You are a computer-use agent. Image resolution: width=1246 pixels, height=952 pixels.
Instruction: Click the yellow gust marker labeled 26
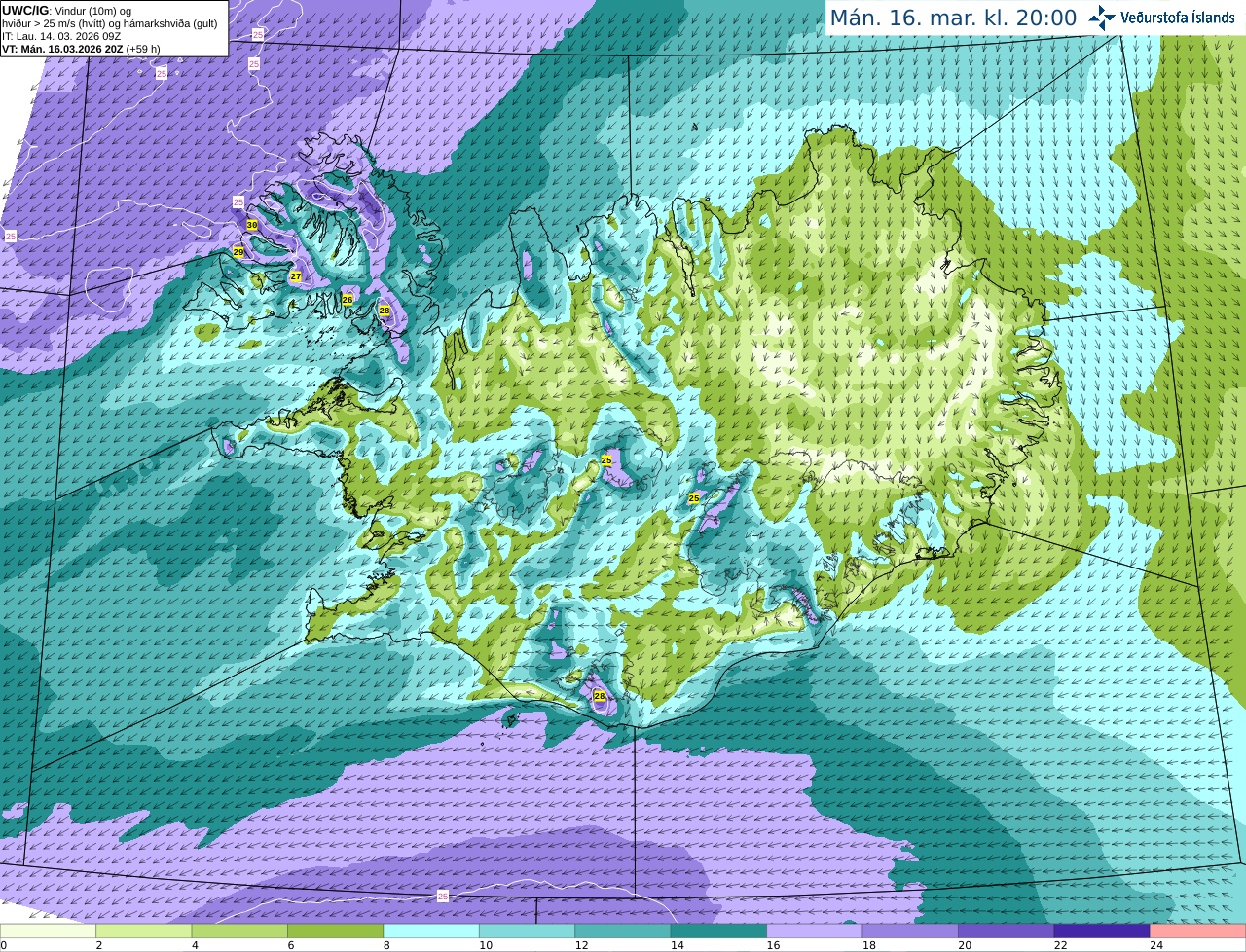coord(348,300)
